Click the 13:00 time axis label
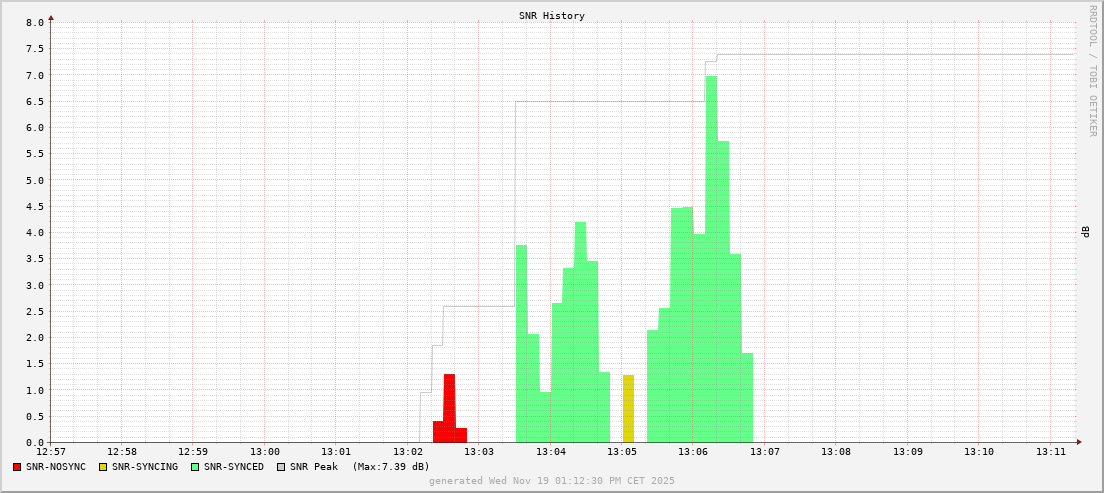1104x493 pixels. tap(265, 452)
